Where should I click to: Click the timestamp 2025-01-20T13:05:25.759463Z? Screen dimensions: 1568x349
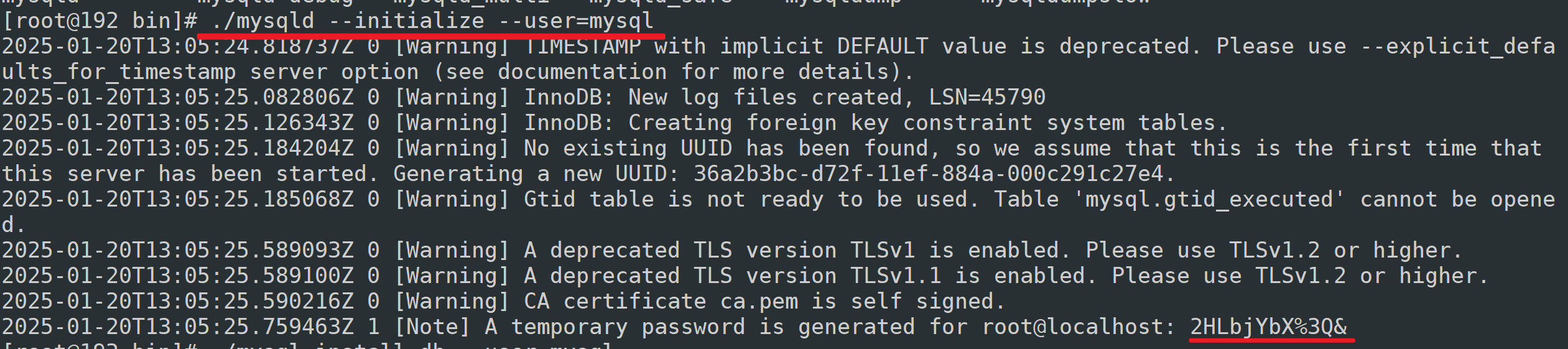177,327
